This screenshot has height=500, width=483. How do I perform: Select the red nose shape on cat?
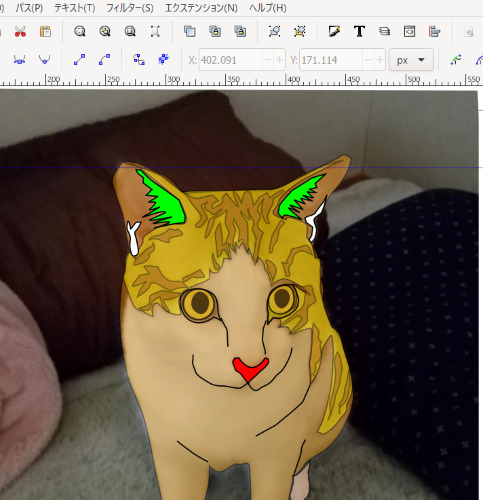pyautogui.click(x=250, y=369)
